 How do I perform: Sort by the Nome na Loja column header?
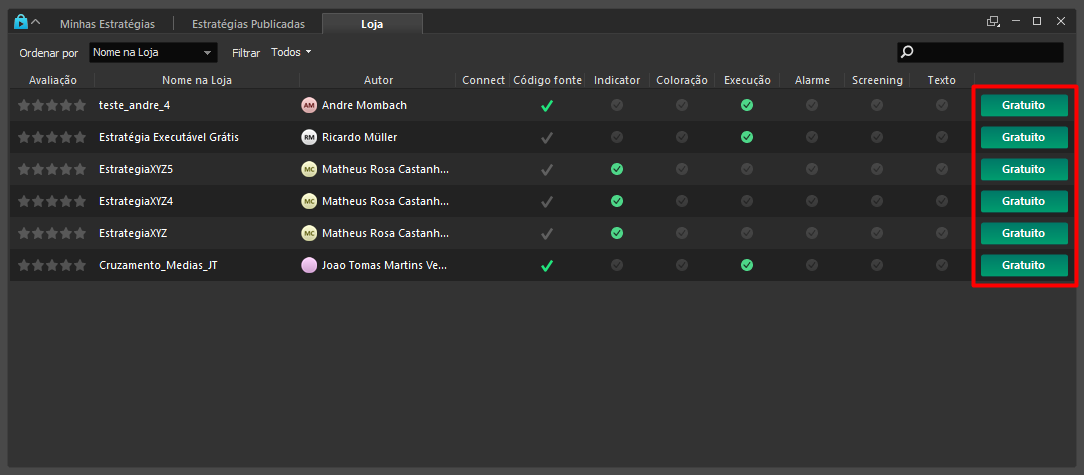(197, 80)
